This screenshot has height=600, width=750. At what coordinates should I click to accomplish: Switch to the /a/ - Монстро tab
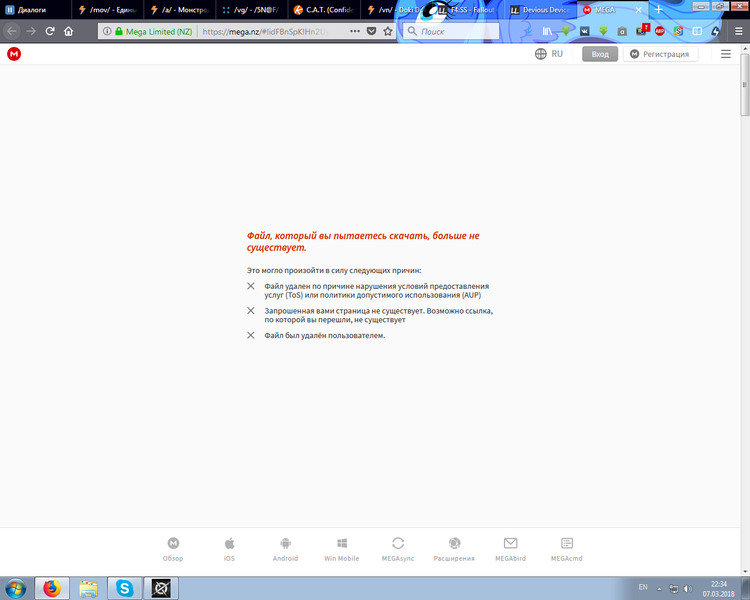pyautogui.click(x=180, y=10)
